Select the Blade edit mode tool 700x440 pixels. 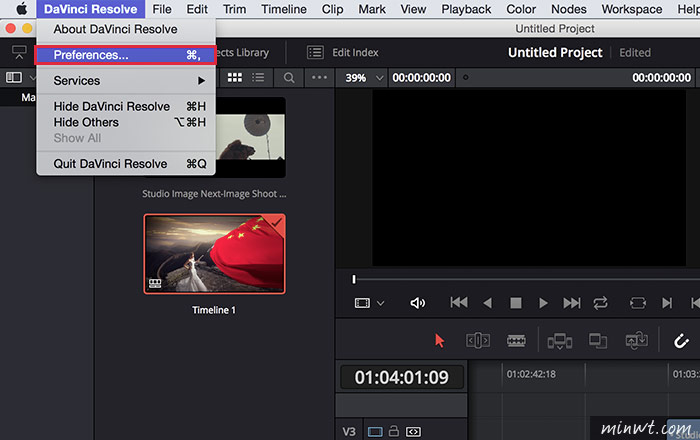point(516,341)
